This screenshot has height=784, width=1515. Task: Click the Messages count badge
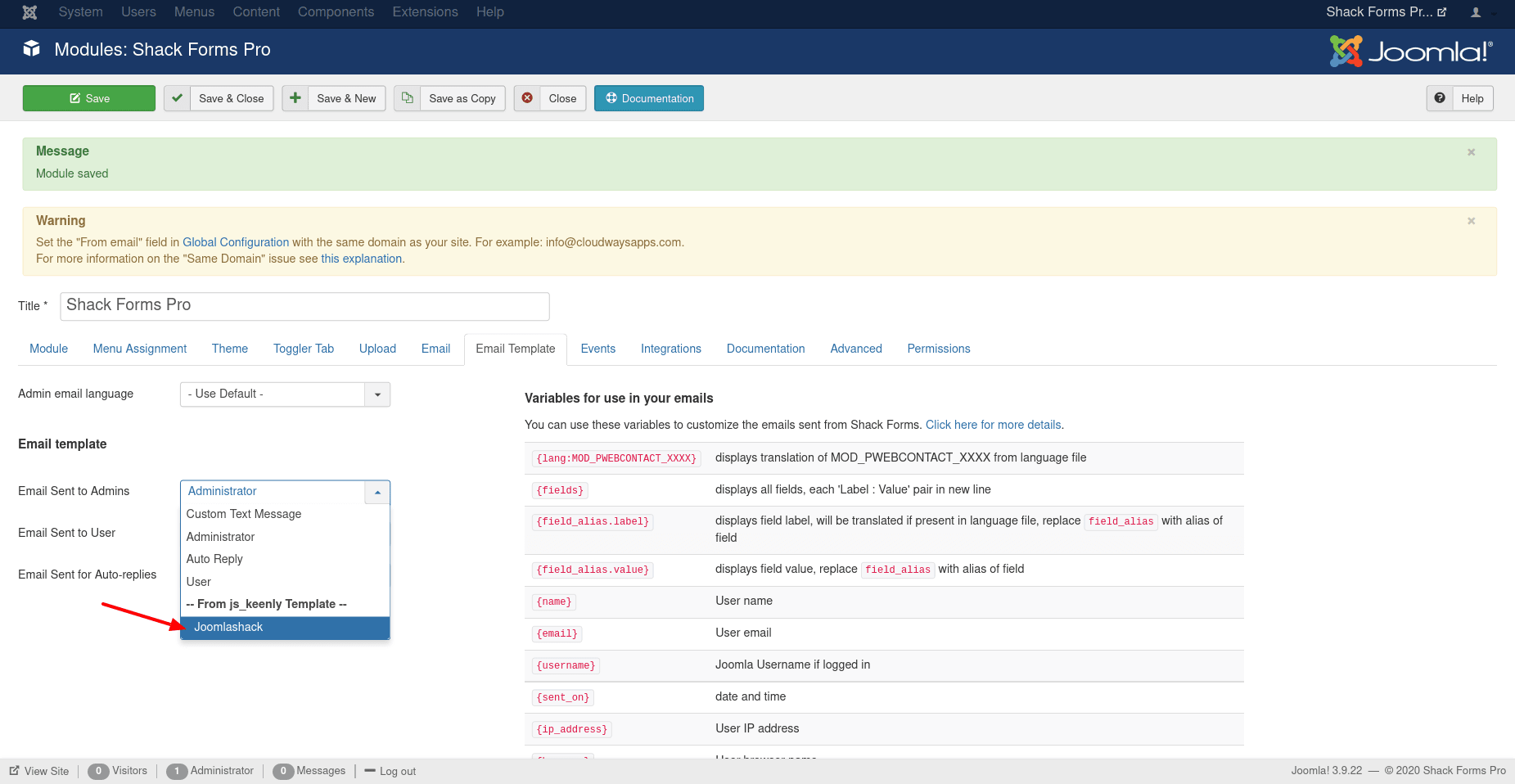(283, 771)
